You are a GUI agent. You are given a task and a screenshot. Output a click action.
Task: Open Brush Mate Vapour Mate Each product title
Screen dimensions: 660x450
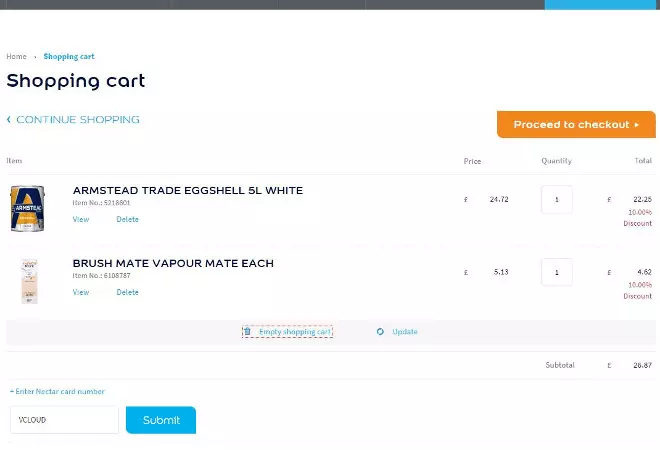tap(173, 263)
